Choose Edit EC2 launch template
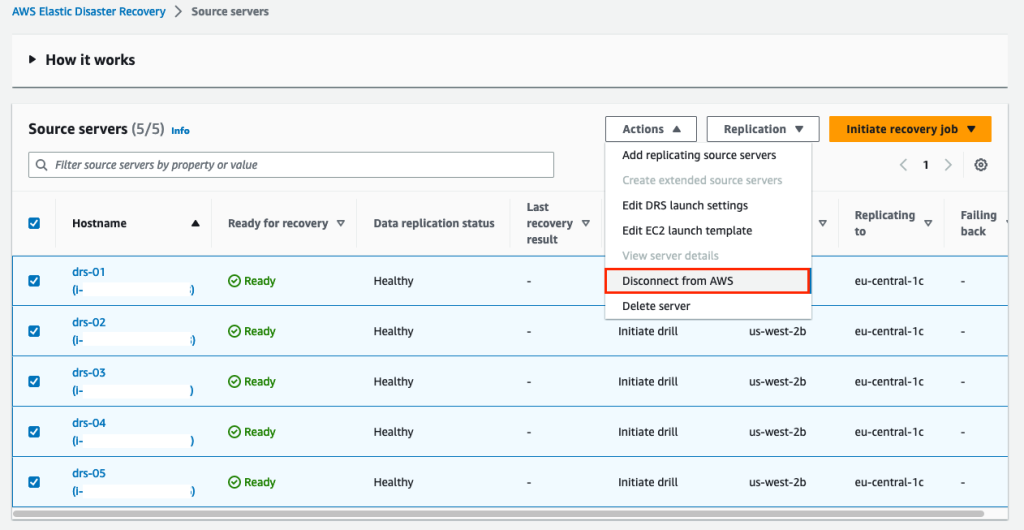 click(x=708, y=230)
